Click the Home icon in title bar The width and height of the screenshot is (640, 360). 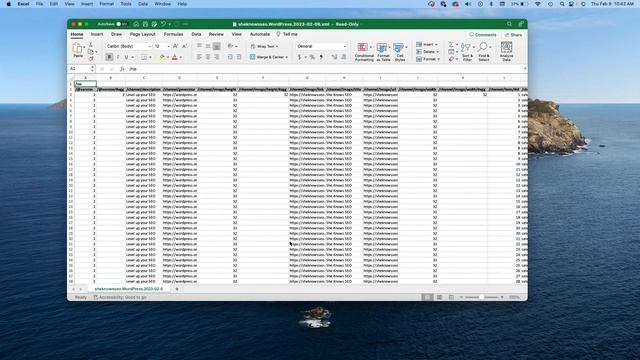tap(136, 24)
